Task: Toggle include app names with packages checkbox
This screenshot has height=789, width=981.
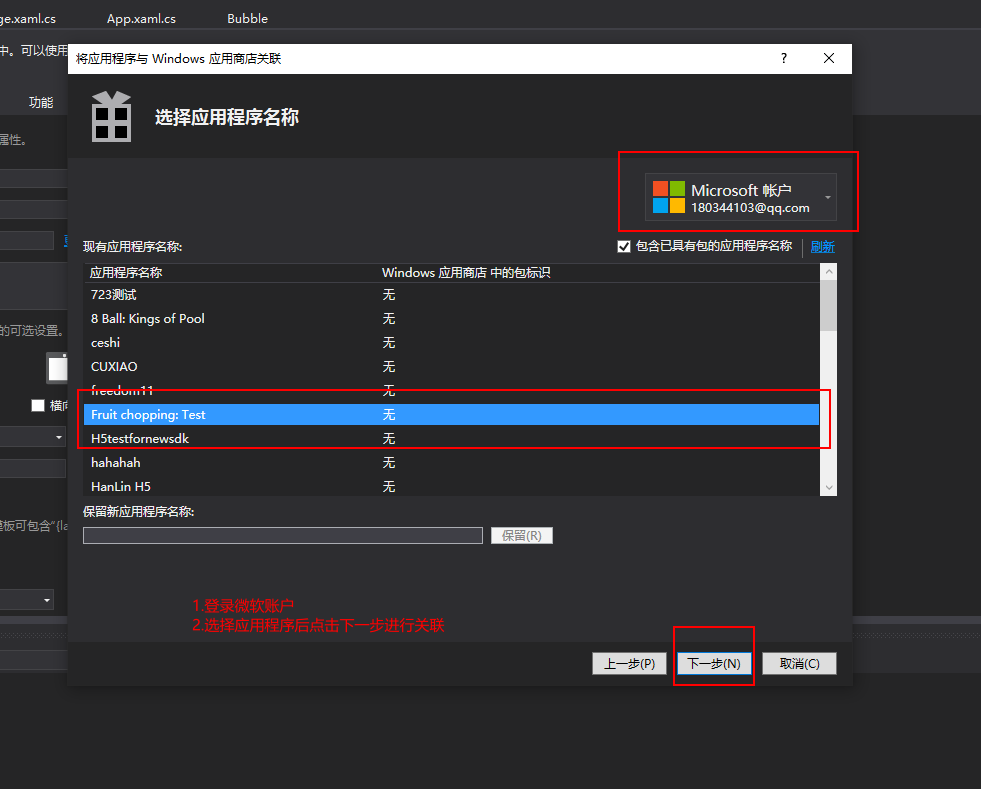Action: pos(624,247)
